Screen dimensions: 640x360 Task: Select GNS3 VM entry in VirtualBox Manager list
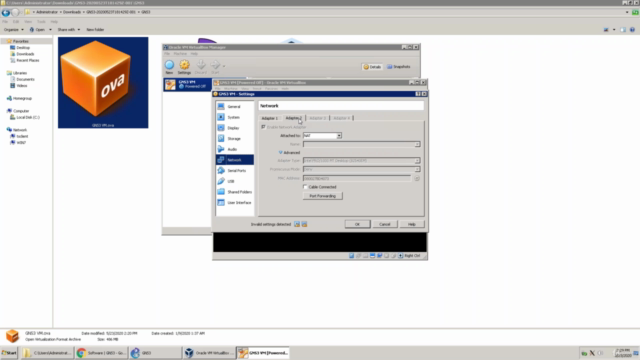[188, 84]
